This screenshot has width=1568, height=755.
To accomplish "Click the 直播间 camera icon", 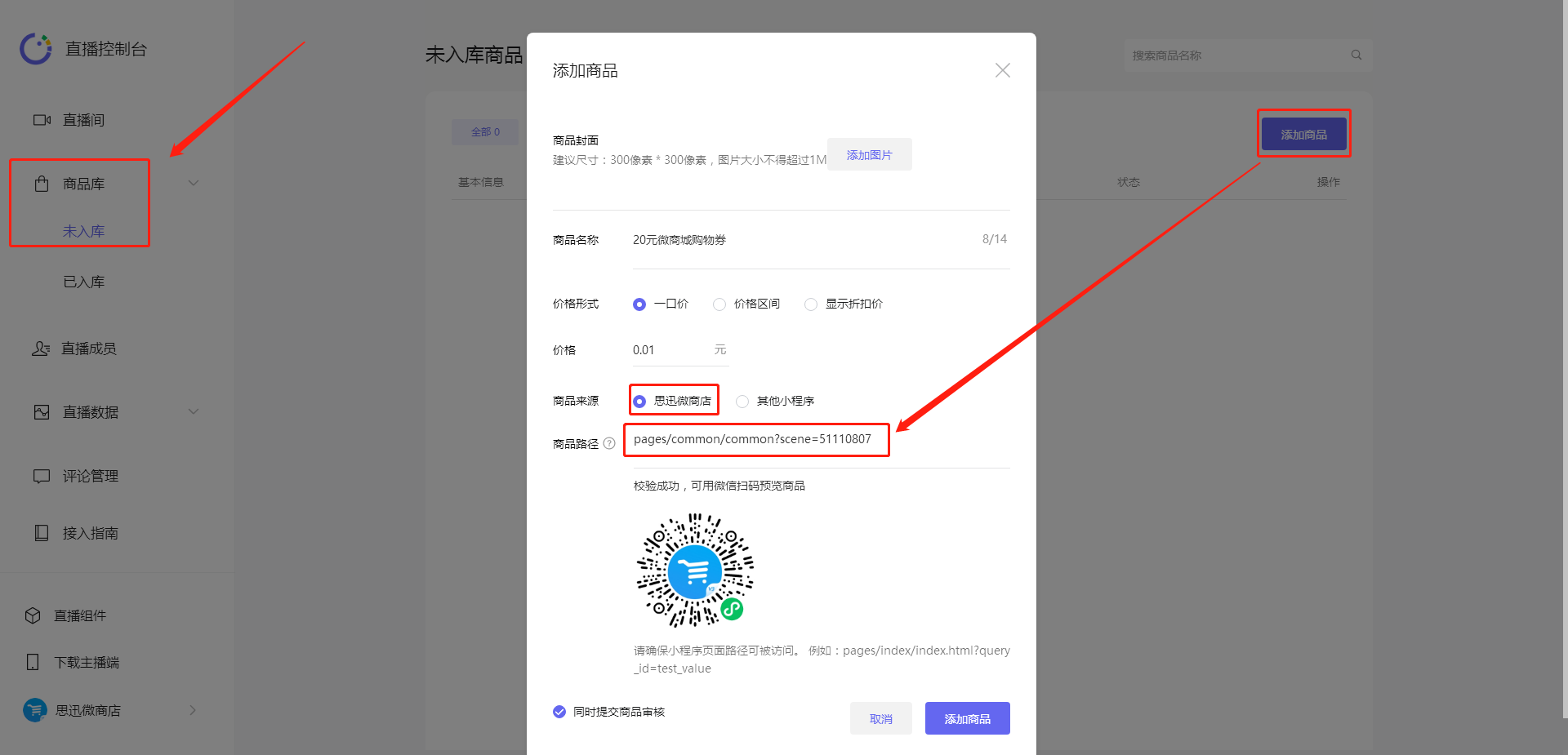I will (x=42, y=120).
